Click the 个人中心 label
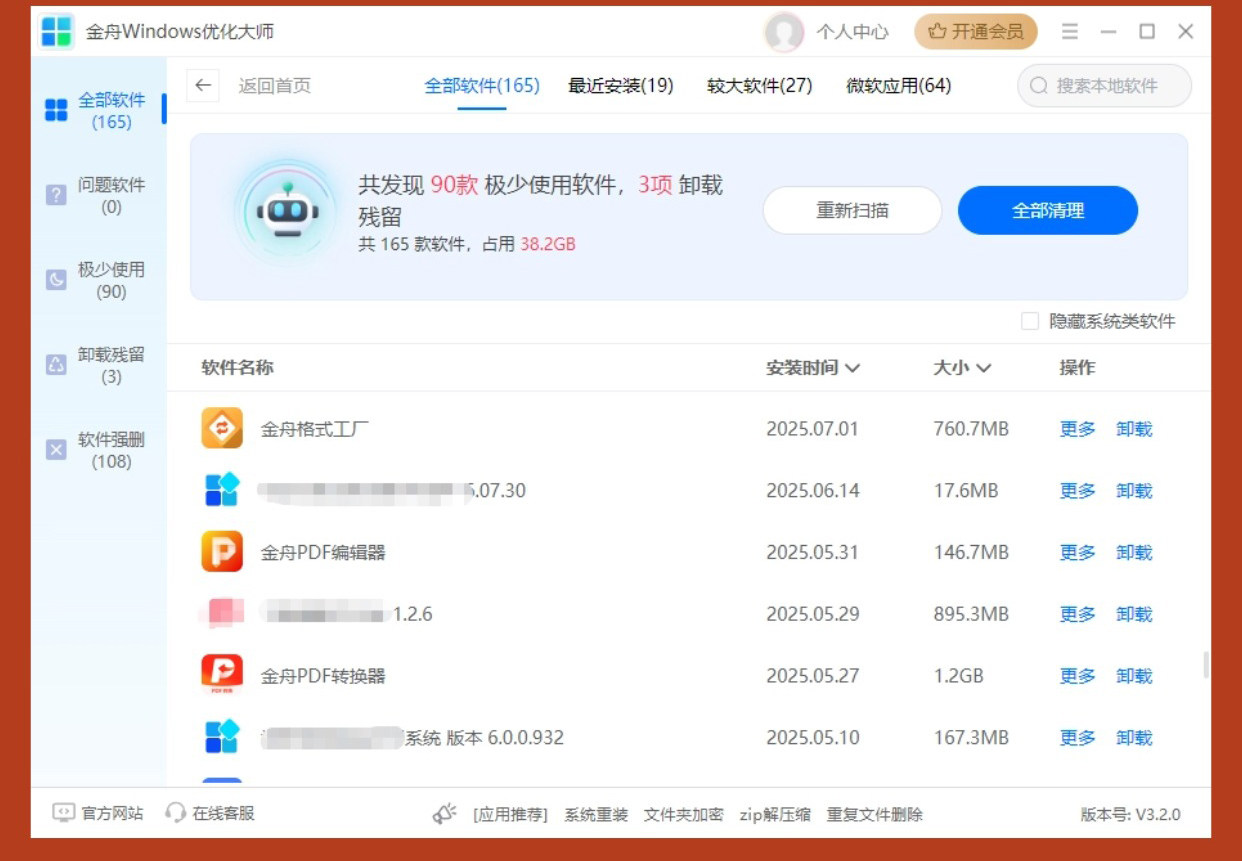Viewport: 1242px width, 861px height. coord(852,32)
